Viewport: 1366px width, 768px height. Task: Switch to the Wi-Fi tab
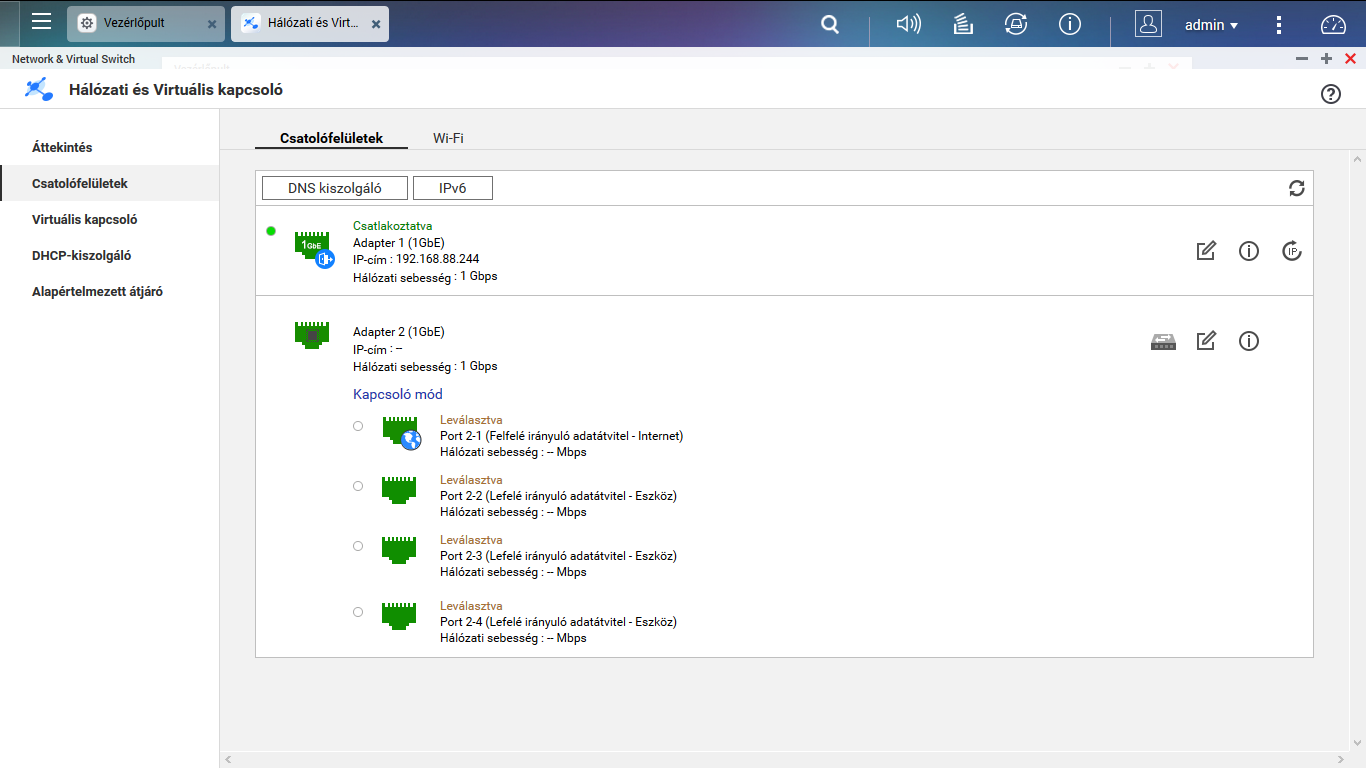(x=446, y=138)
